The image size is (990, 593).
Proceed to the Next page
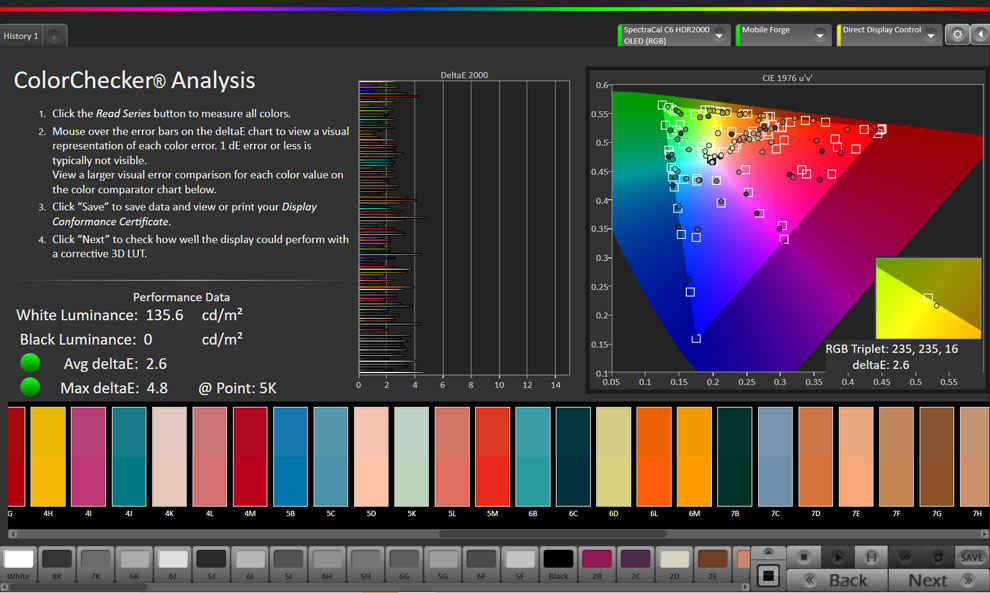tap(939, 580)
